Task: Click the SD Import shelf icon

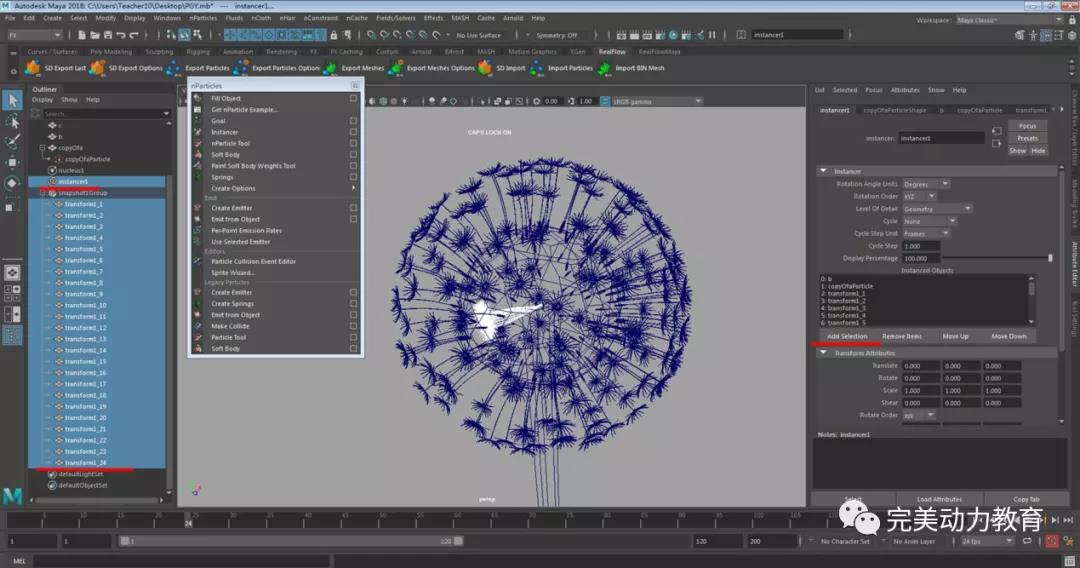Action: 485,68
